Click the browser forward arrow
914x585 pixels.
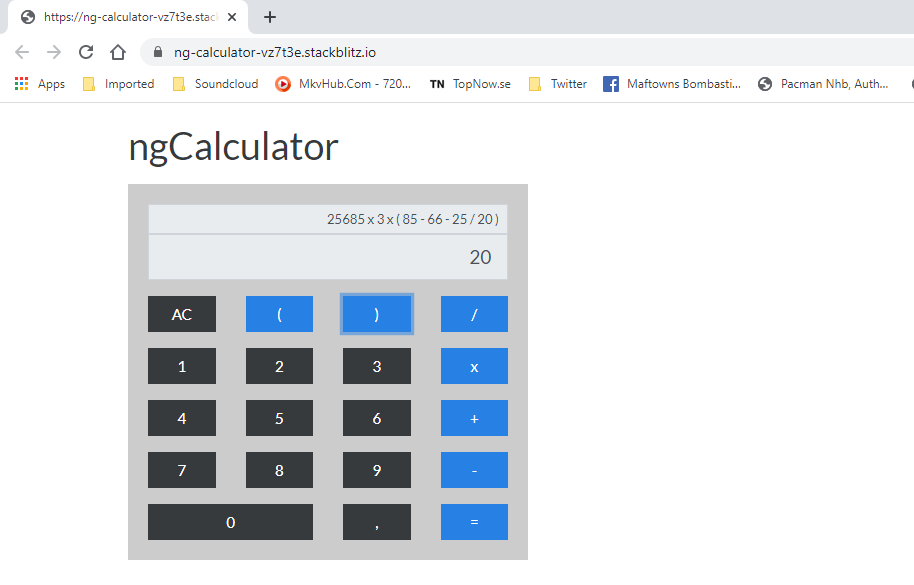pyautogui.click(x=53, y=51)
